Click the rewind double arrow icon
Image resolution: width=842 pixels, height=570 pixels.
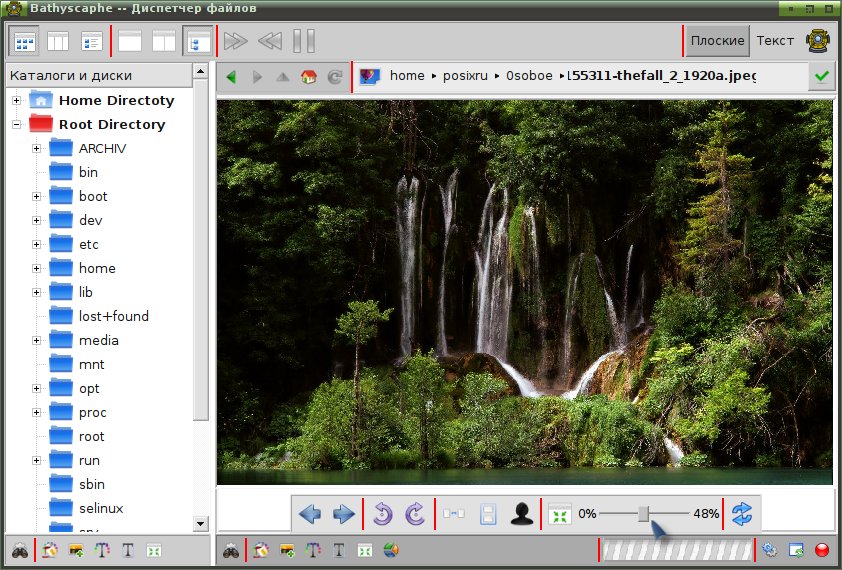[270, 41]
